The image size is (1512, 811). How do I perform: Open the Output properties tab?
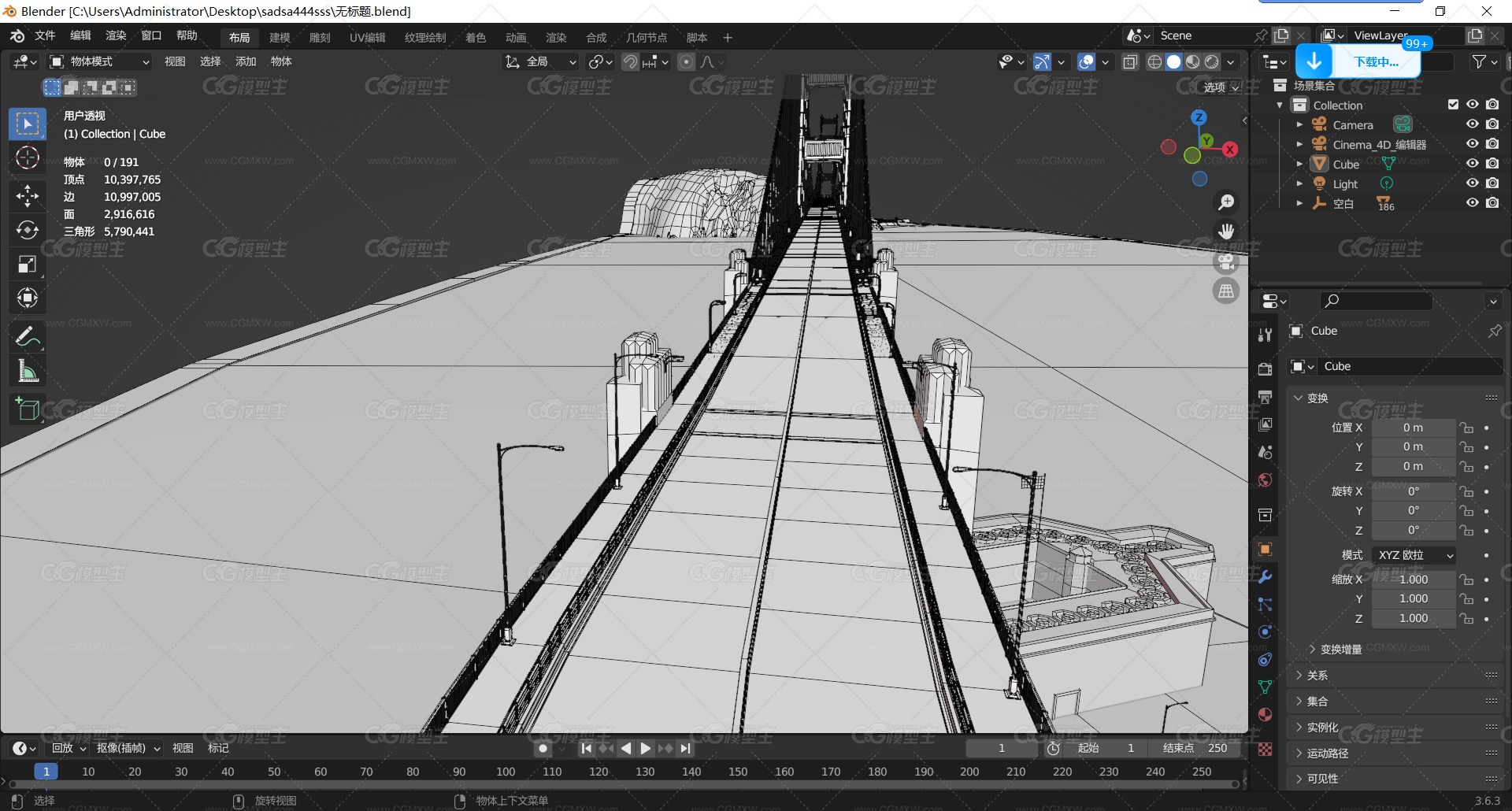[1265, 397]
